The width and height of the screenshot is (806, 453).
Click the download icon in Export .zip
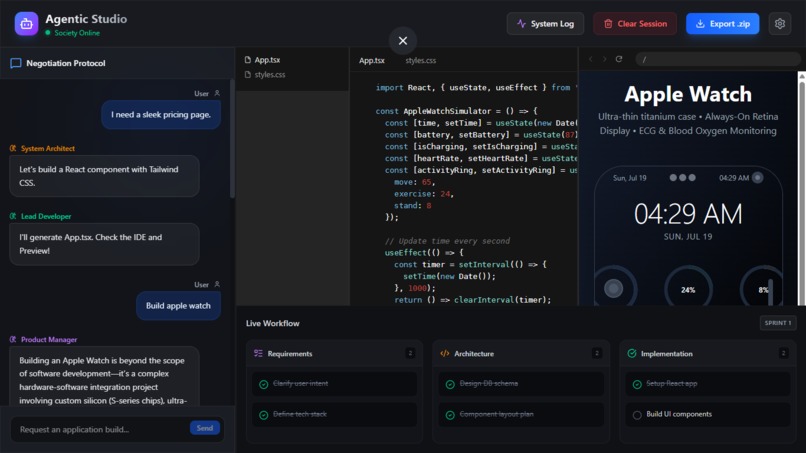pos(700,24)
